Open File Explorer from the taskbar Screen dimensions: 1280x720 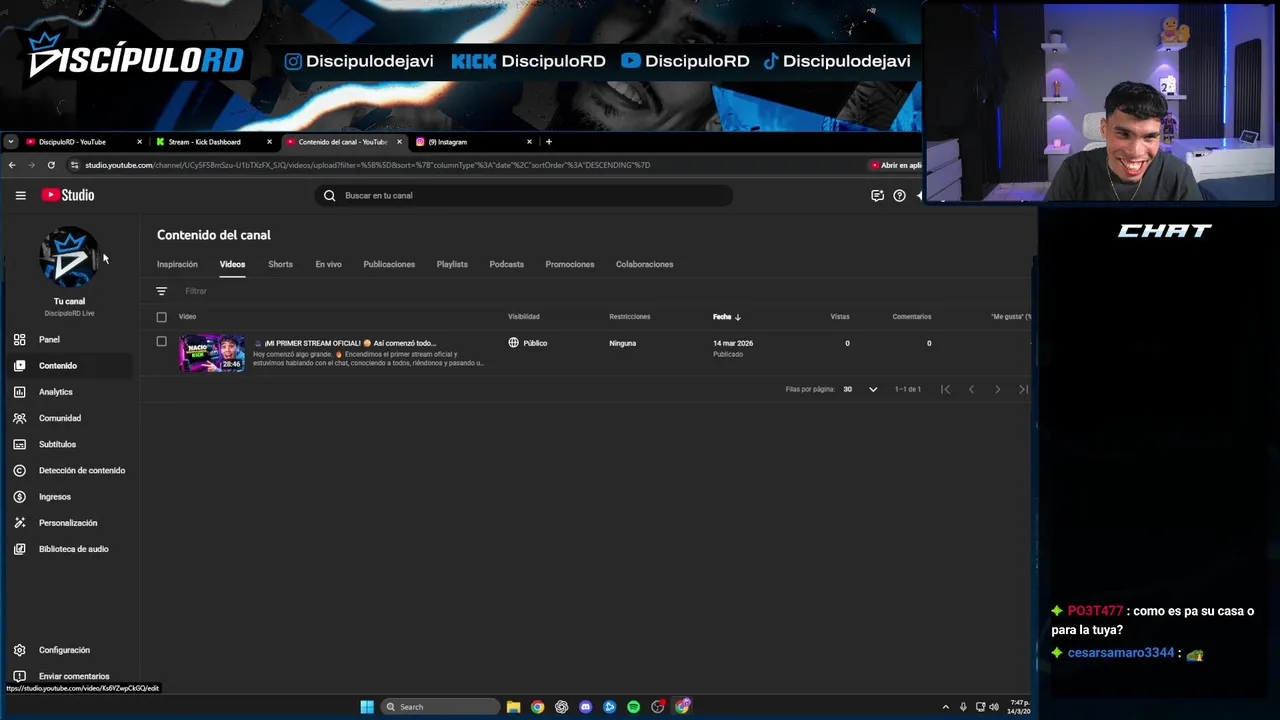(x=513, y=707)
